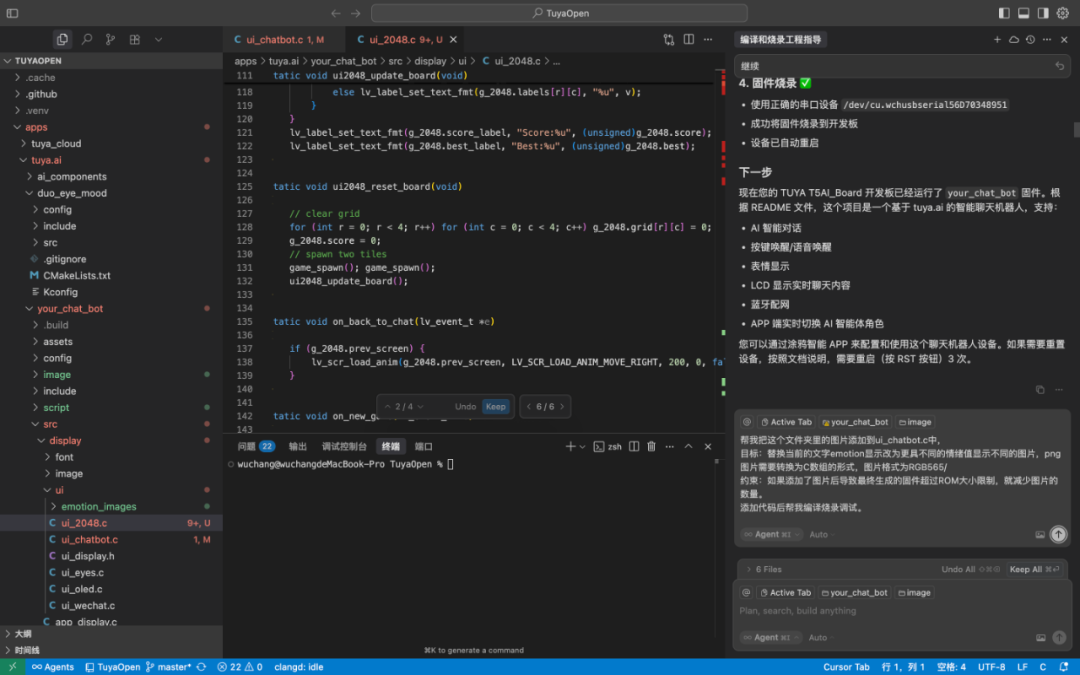Viewport: 1080px width, 675px height.
Task: Toggle left sidebar layout icon
Action: (x=1004, y=13)
